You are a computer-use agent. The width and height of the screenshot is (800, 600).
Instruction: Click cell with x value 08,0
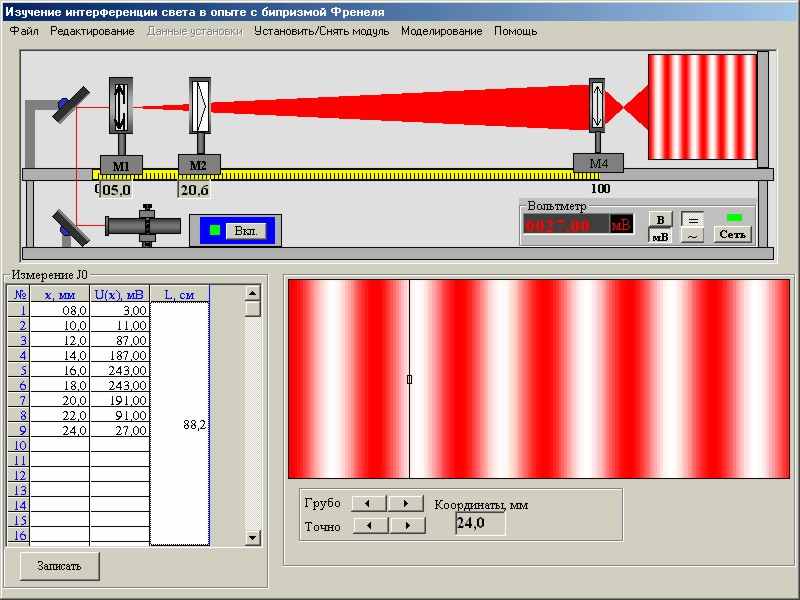point(60,310)
